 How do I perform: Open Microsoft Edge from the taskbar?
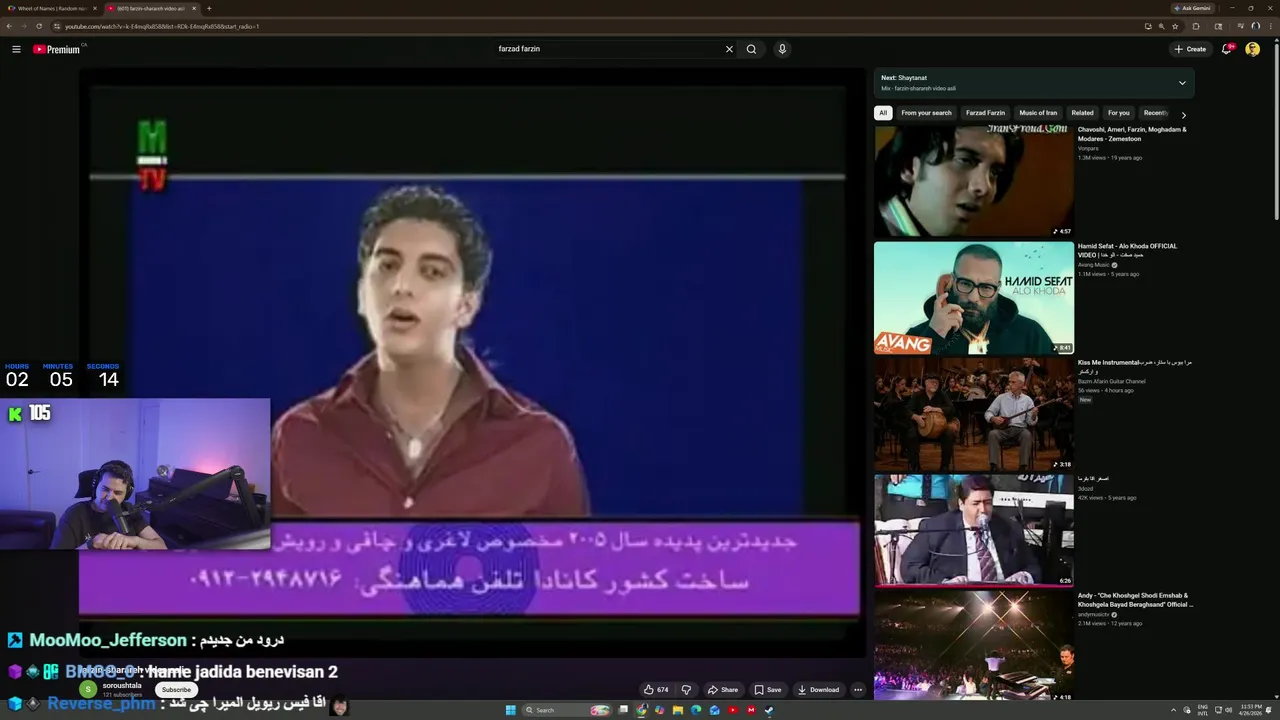pyautogui.click(x=696, y=710)
